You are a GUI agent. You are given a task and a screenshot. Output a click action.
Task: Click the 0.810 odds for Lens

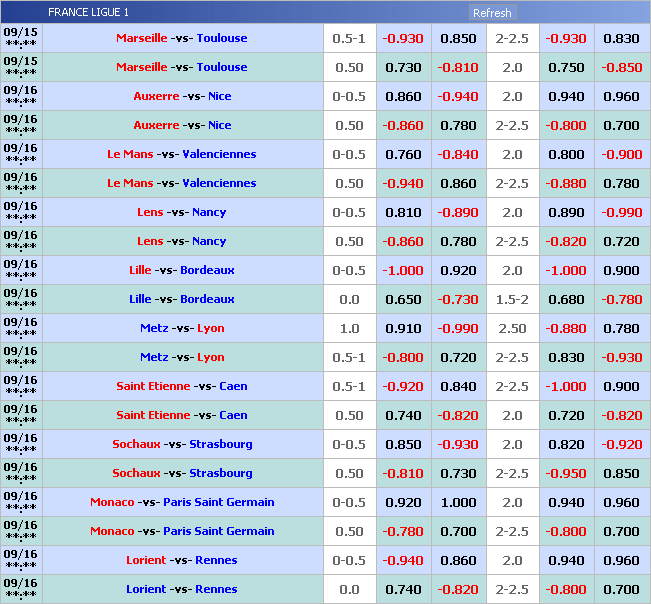pos(403,212)
